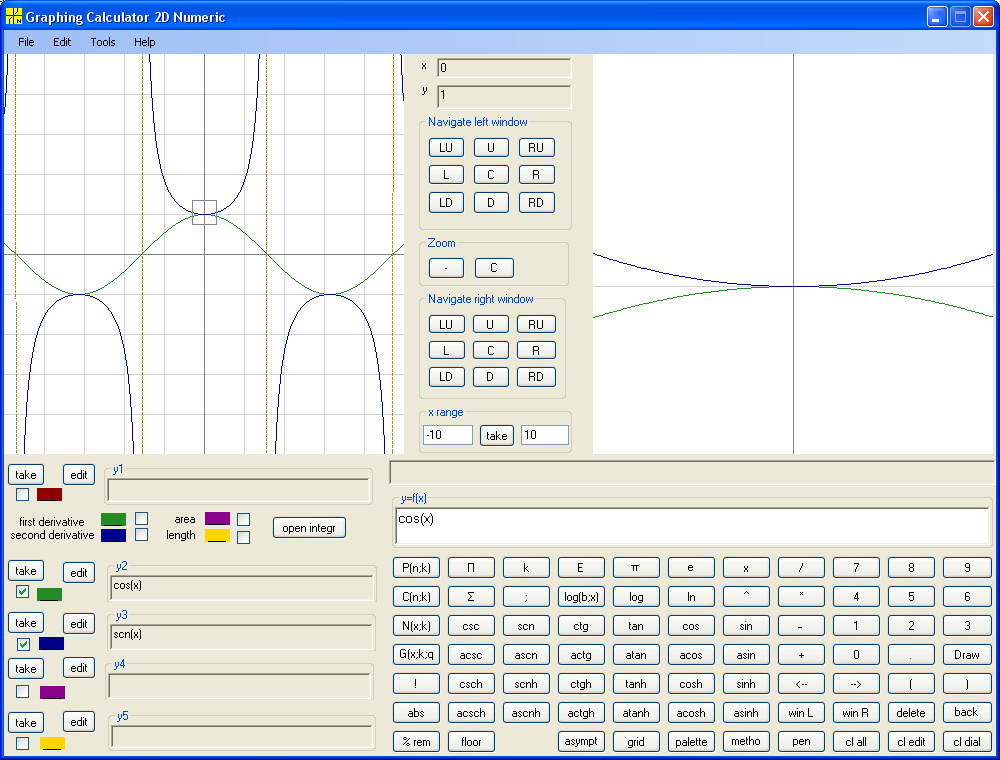Image resolution: width=1000 pixels, height=760 pixels.
Task: Click the x range maximum field 10
Action: (545, 435)
